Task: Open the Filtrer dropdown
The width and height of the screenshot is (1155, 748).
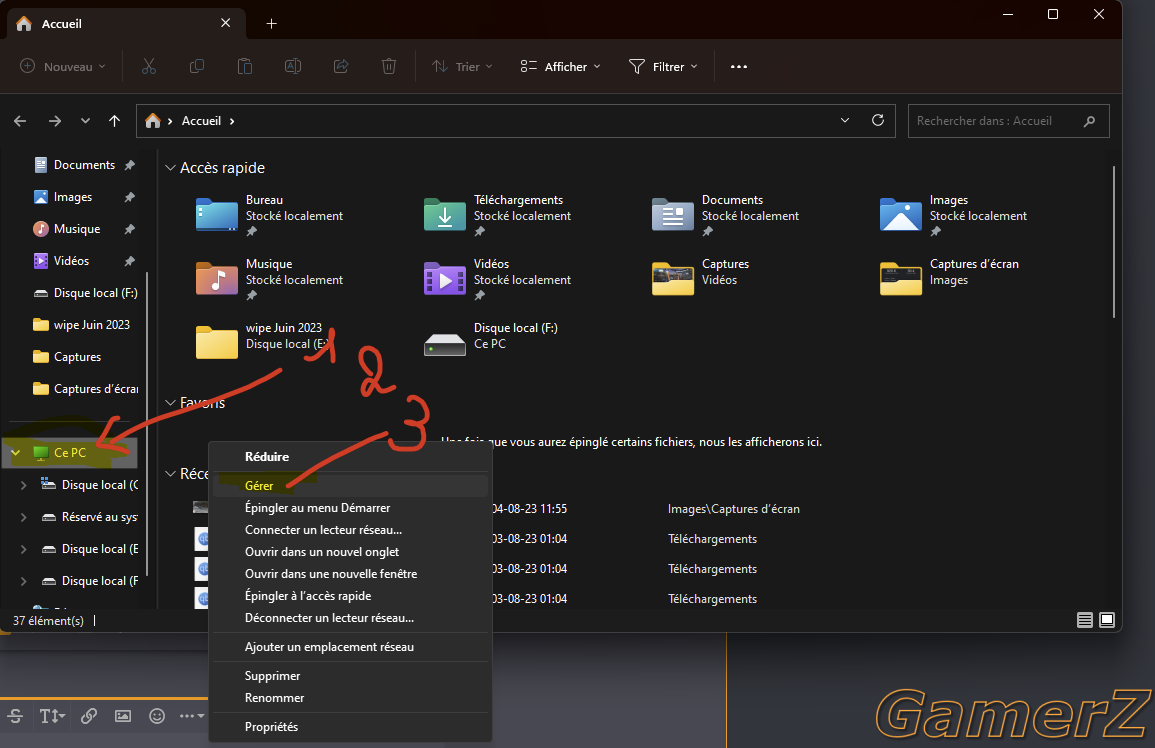Action: [663, 66]
